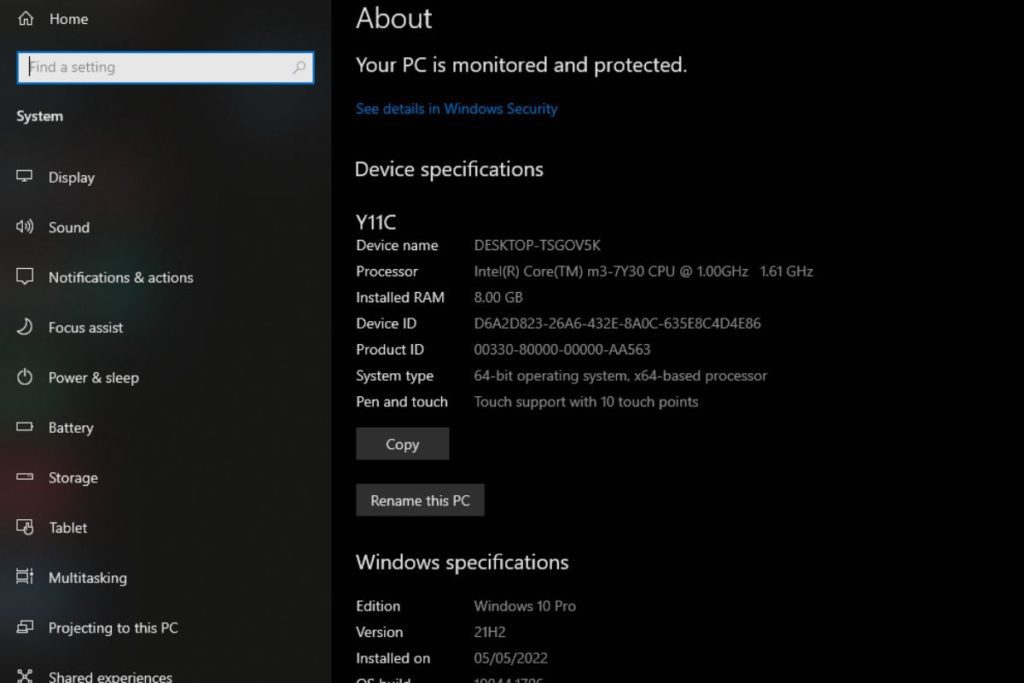
Task: Click the search magnifier icon
Action: click(299, 67)
